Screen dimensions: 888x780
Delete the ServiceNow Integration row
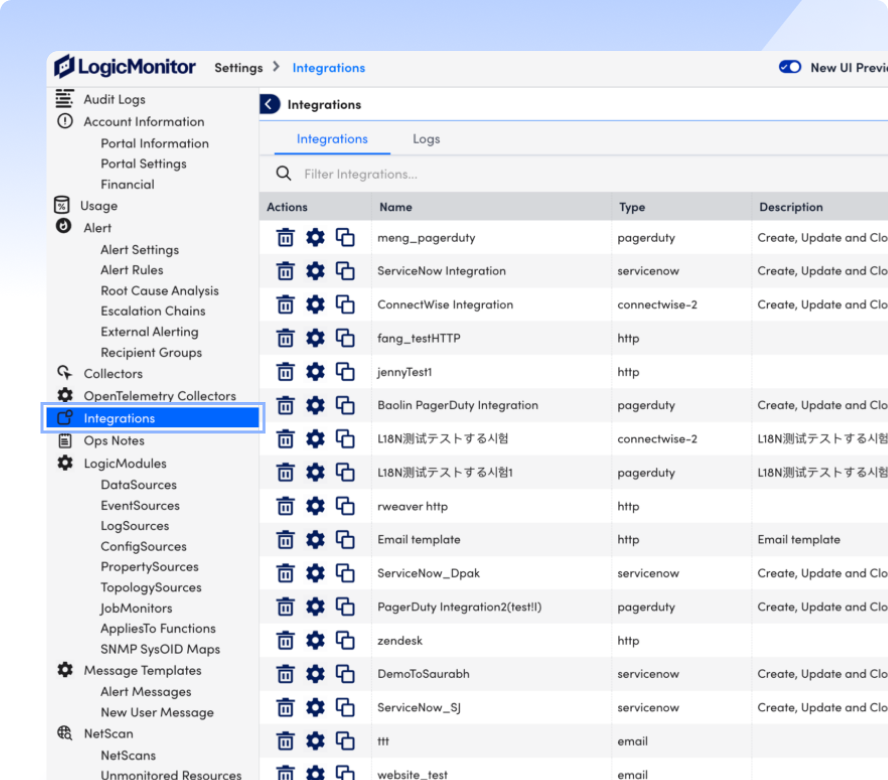pyautogui.click(x=285, y=271)
